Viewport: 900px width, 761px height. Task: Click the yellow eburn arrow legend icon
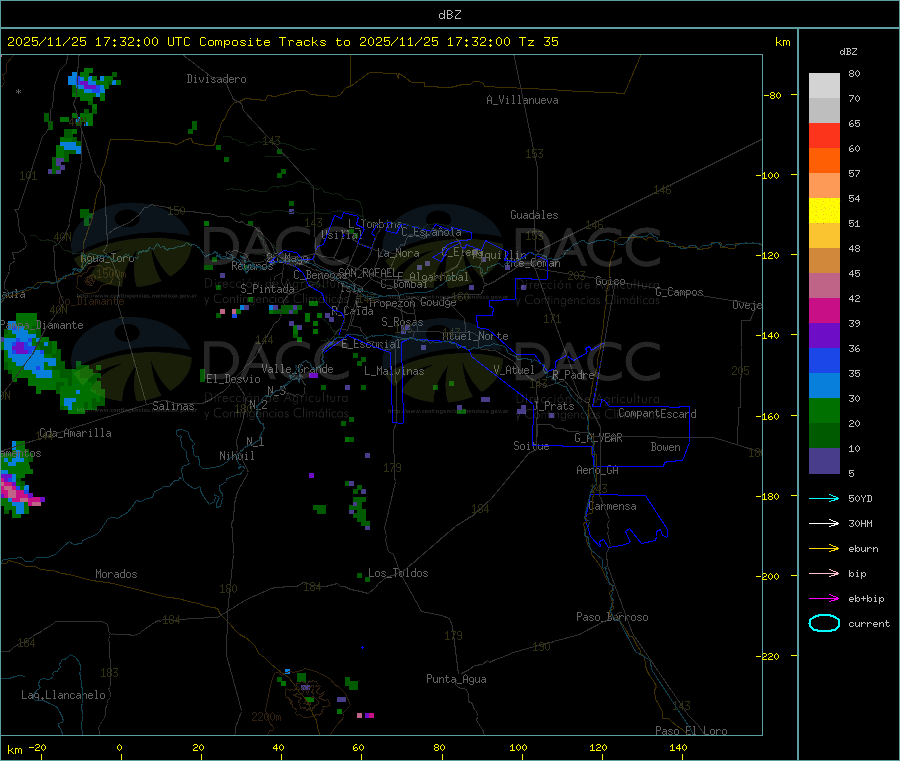(824, 549)
